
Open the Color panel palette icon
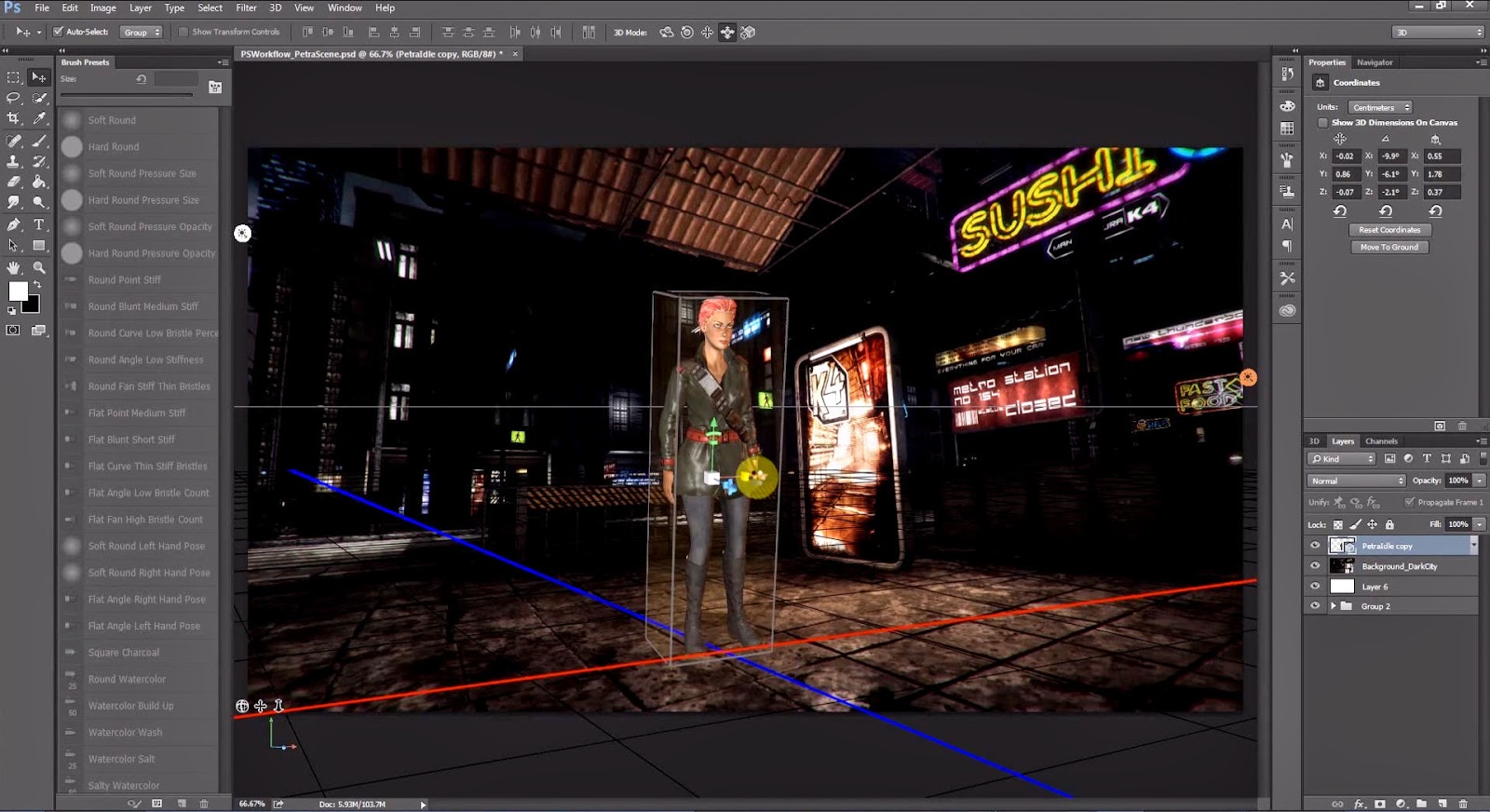click(1287, 106)
